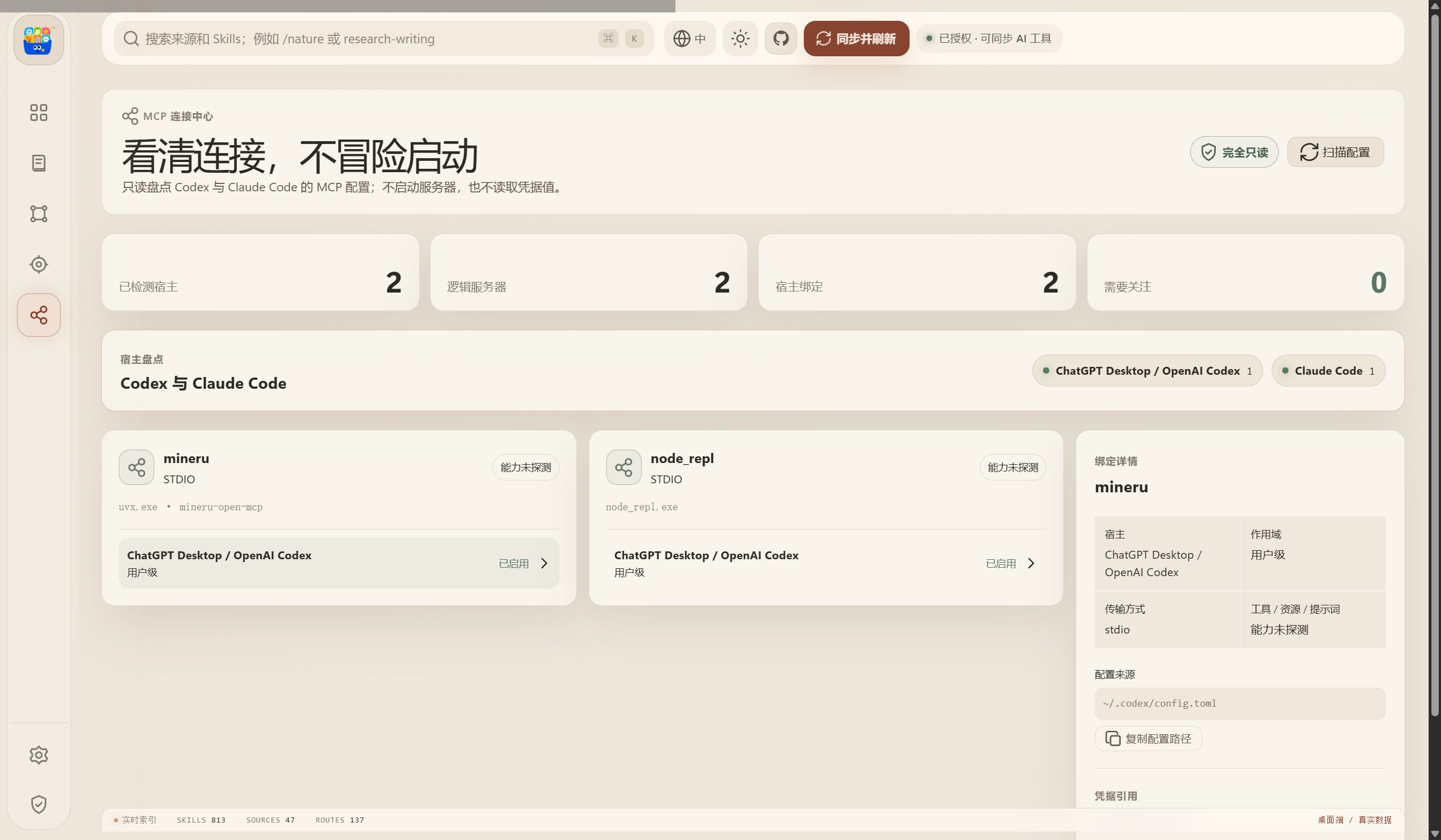Open the document library sidebar icon
Screen dimensions: 1441x840
pos(38,163)
